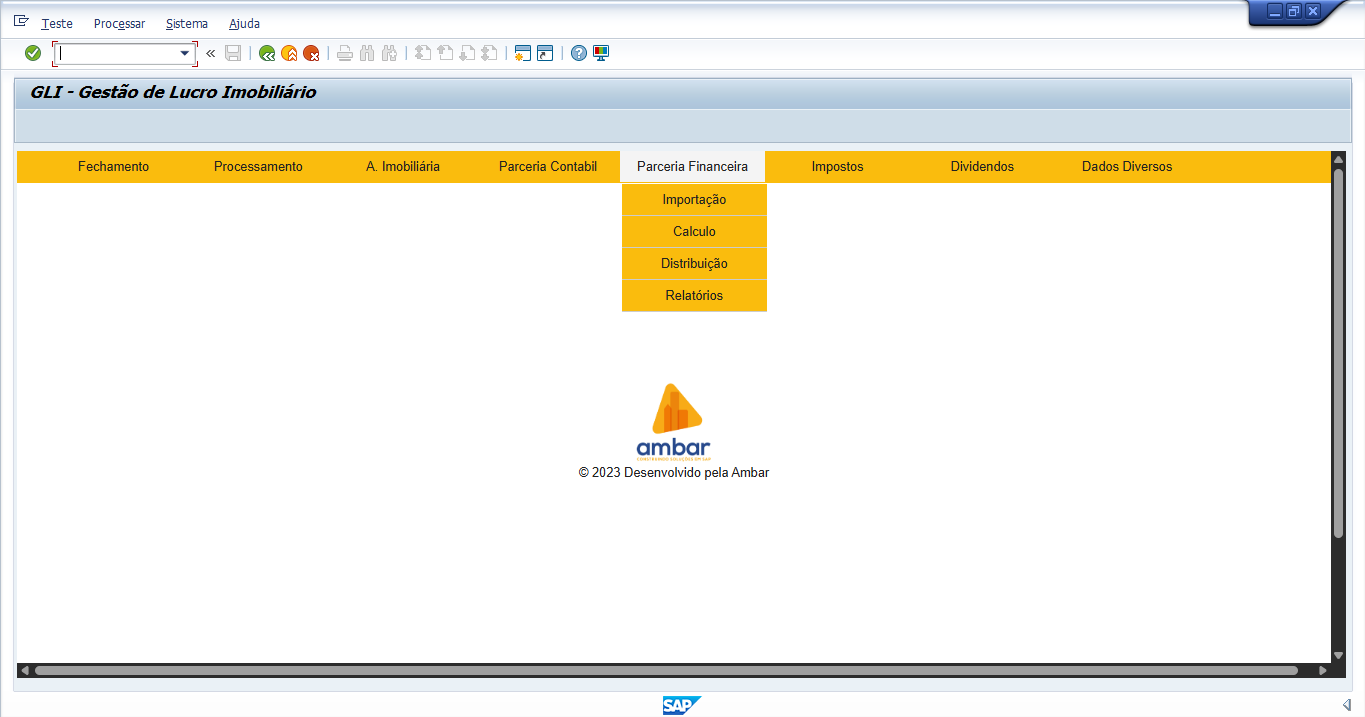Click the red Cancel icon

click(311, 53)
